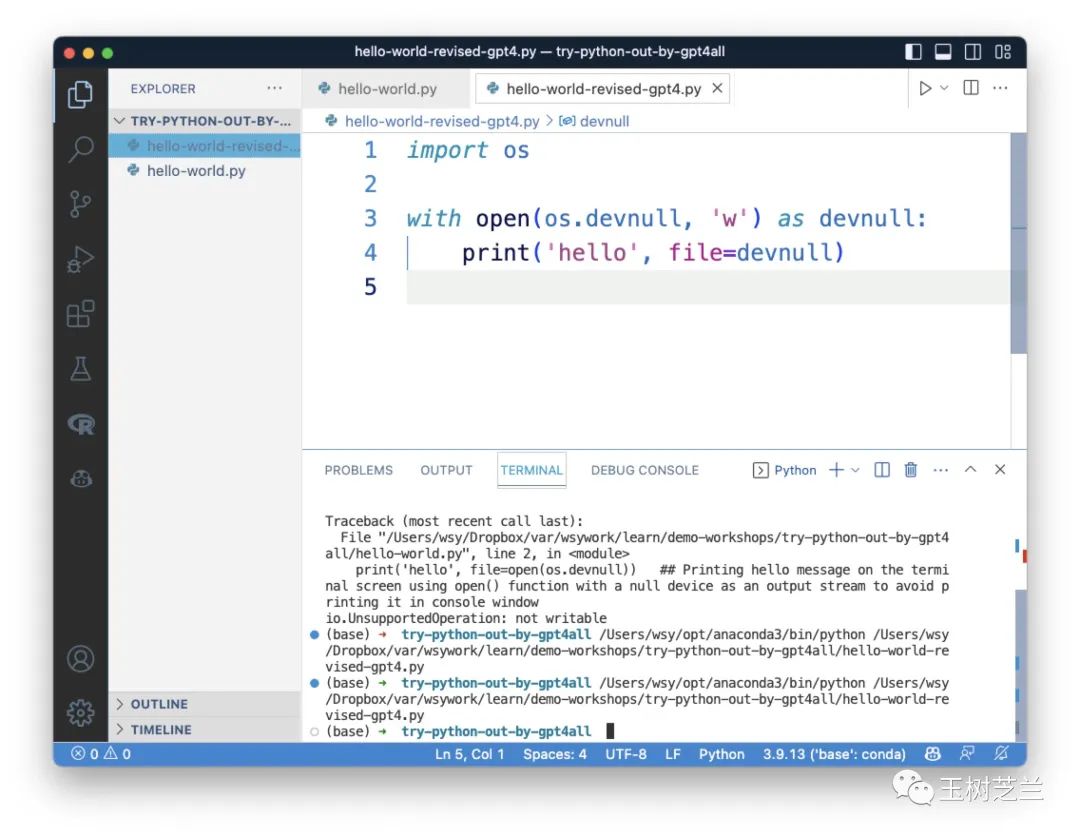Open editor More Actions menu
This screenshot has height=837, width=1080.
pos(1000,88)
